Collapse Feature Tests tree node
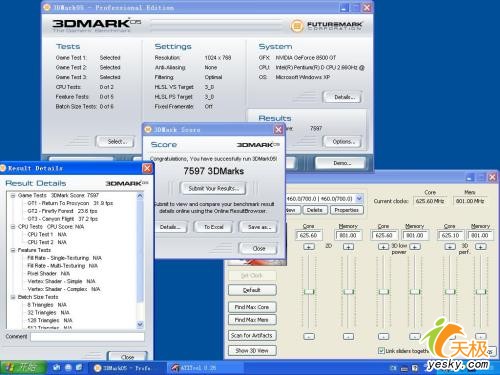Image resolution: width=500 pixels, height=375 pixels. coord(13,250)
